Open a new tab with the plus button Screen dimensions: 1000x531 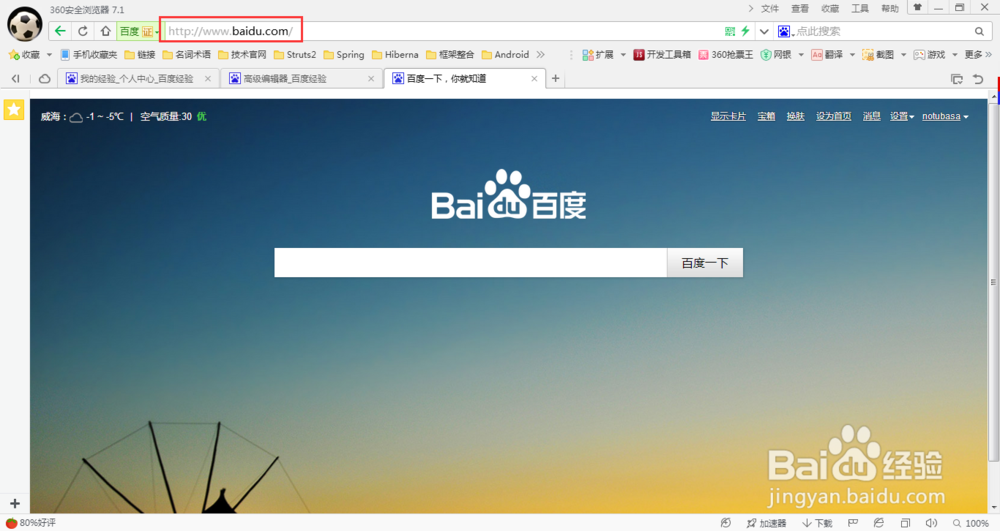[x=555, y=78]
